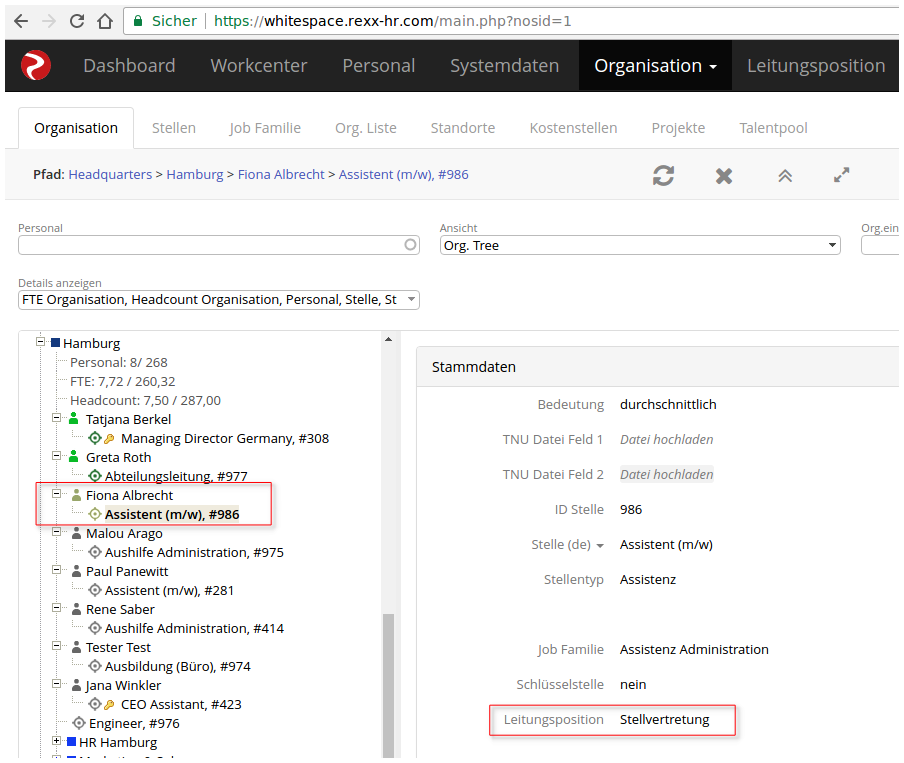The height and width of the screenshot is (763, 904).
Task: Click the browser forward arrow
Action: pyautogui.click(x=49, y=21)
